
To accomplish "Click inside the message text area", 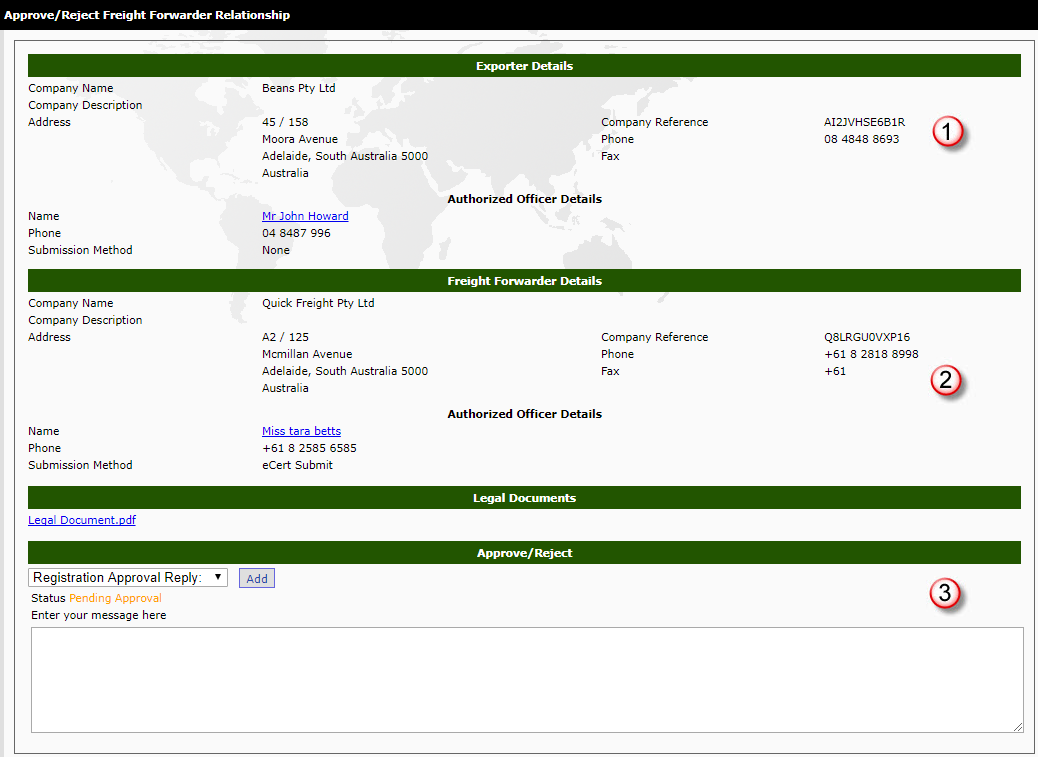I will point(526,680).
